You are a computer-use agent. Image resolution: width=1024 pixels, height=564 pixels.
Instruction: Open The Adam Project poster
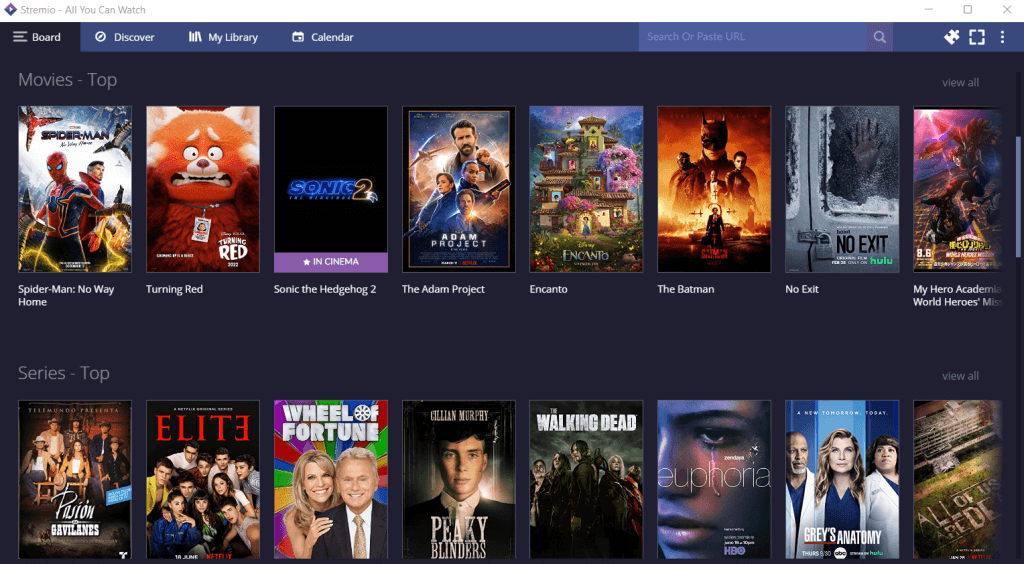point(458,189)
